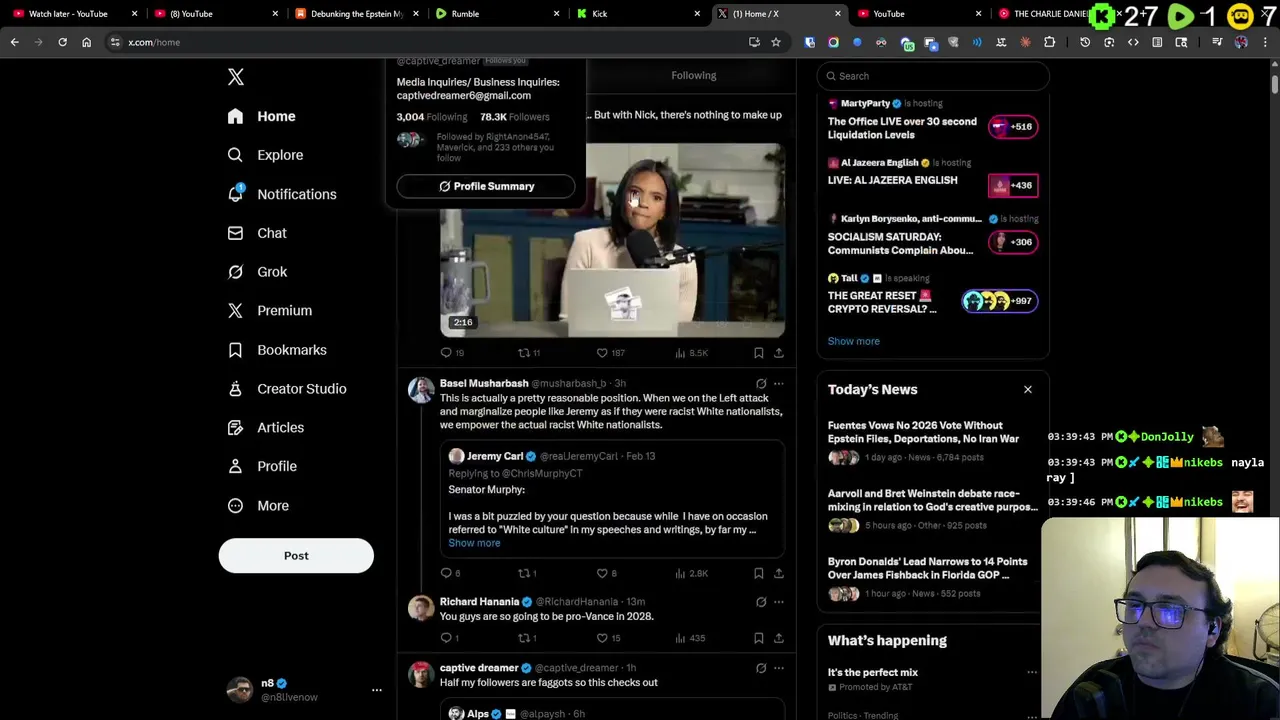Open more options on captive dreamer post
This screenshot has height=720, width=1280.
click(779, 668)
